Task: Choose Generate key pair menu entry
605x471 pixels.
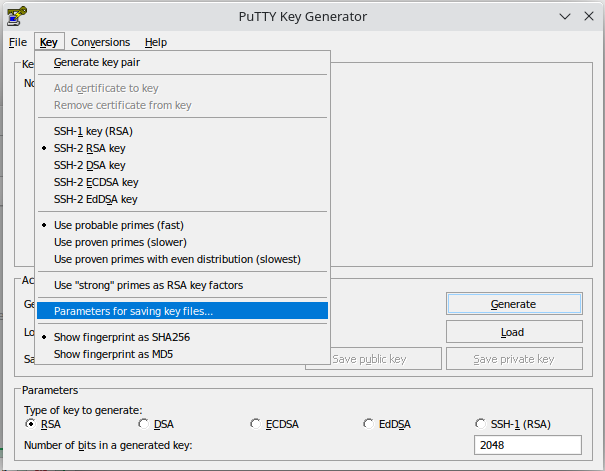Action: point(182,62)
